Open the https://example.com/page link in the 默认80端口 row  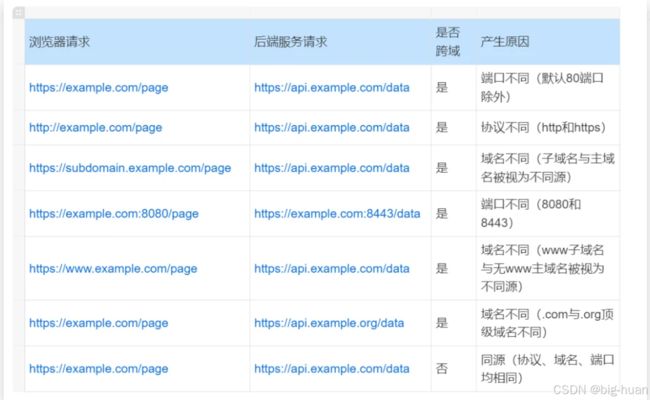pyautogui.click(x=99, y=88)
